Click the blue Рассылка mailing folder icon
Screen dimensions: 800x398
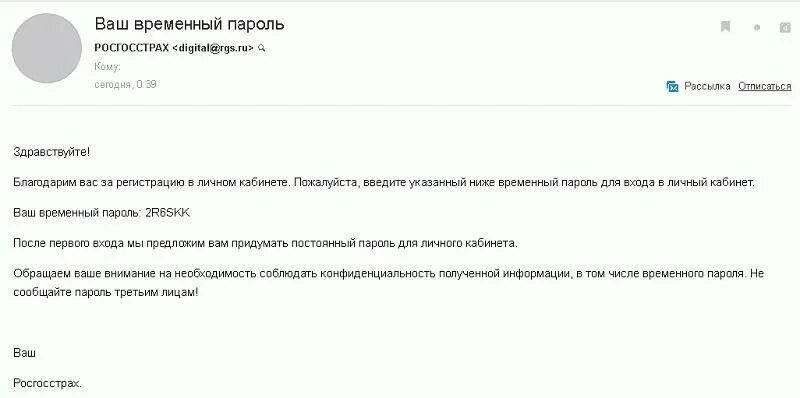coord(672,87)
